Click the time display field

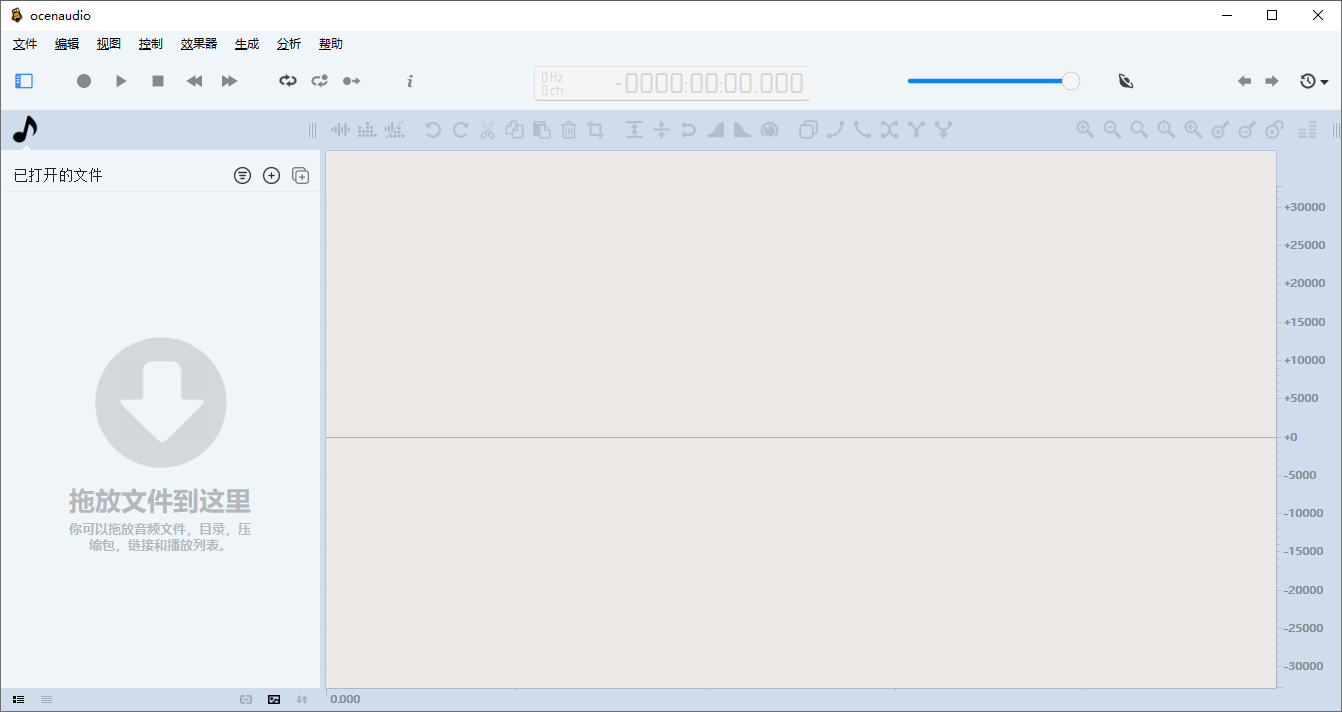pyautogui.click(x=671, y=83)
